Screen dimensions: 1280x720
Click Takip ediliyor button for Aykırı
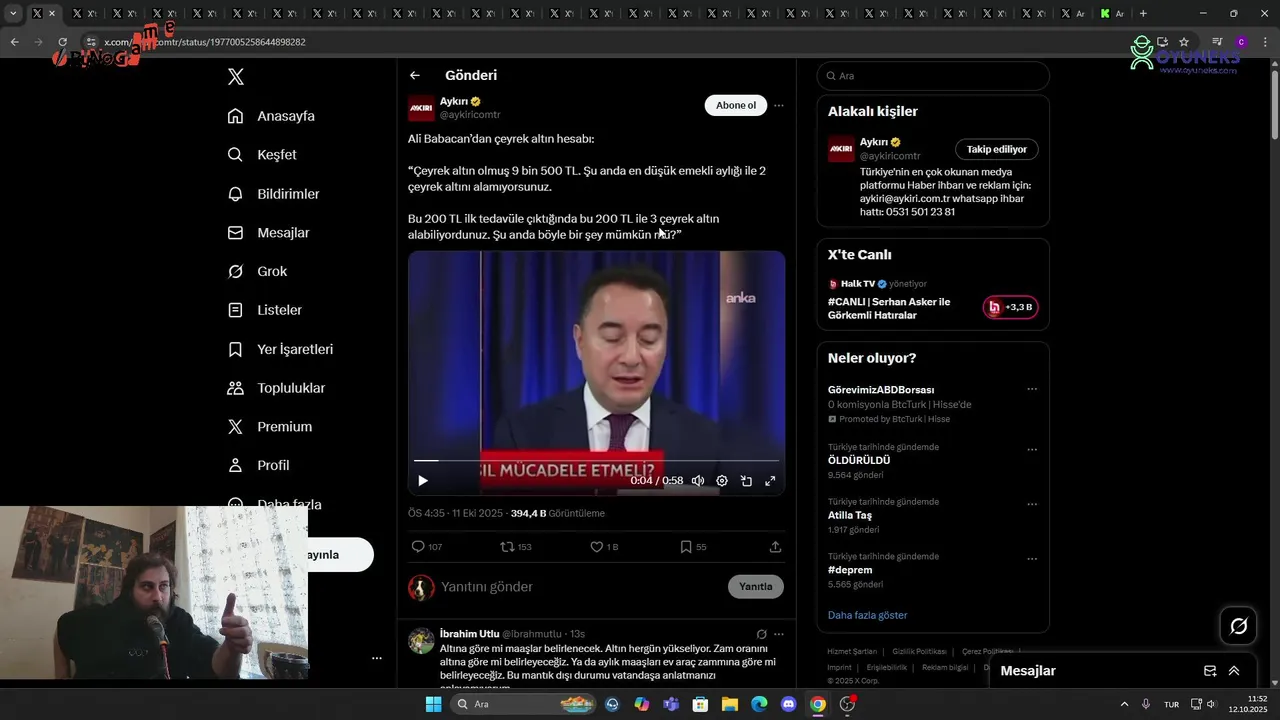point(997,149)
